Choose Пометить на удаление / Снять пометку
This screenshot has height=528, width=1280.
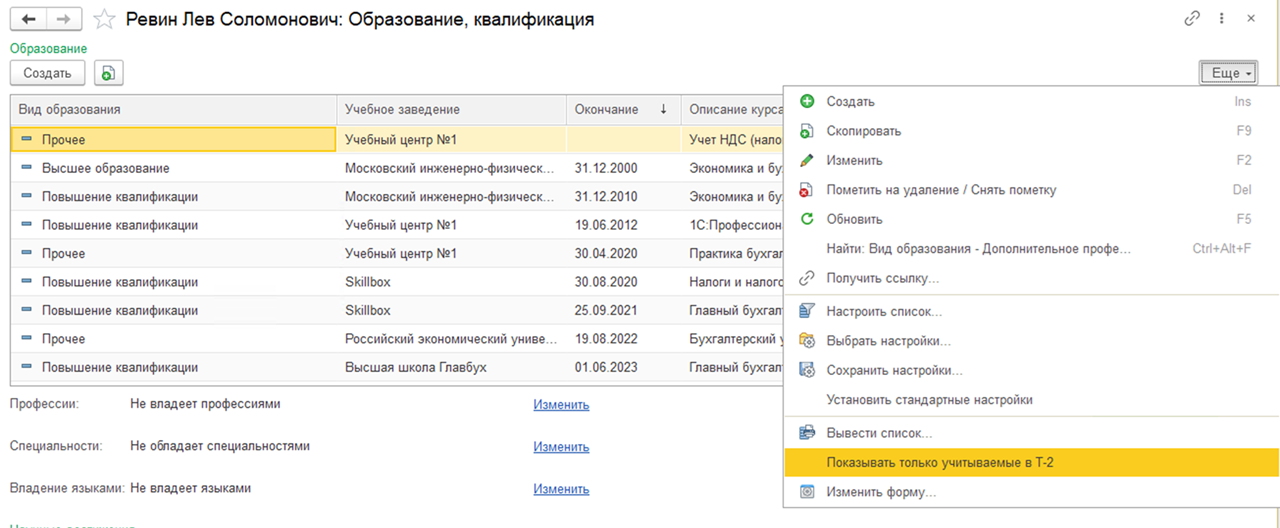pyautogui.click(x=941, y=190)
